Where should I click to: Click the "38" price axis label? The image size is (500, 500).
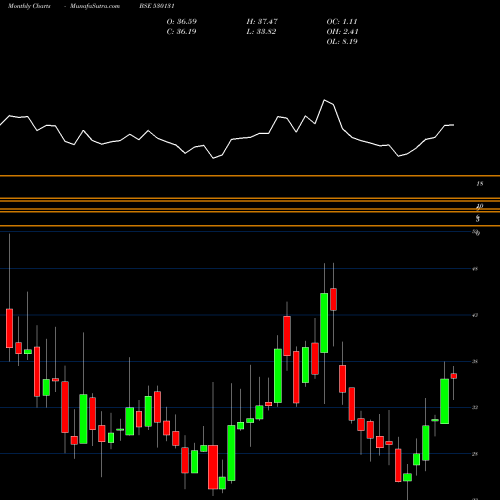[x=475, y=361]
